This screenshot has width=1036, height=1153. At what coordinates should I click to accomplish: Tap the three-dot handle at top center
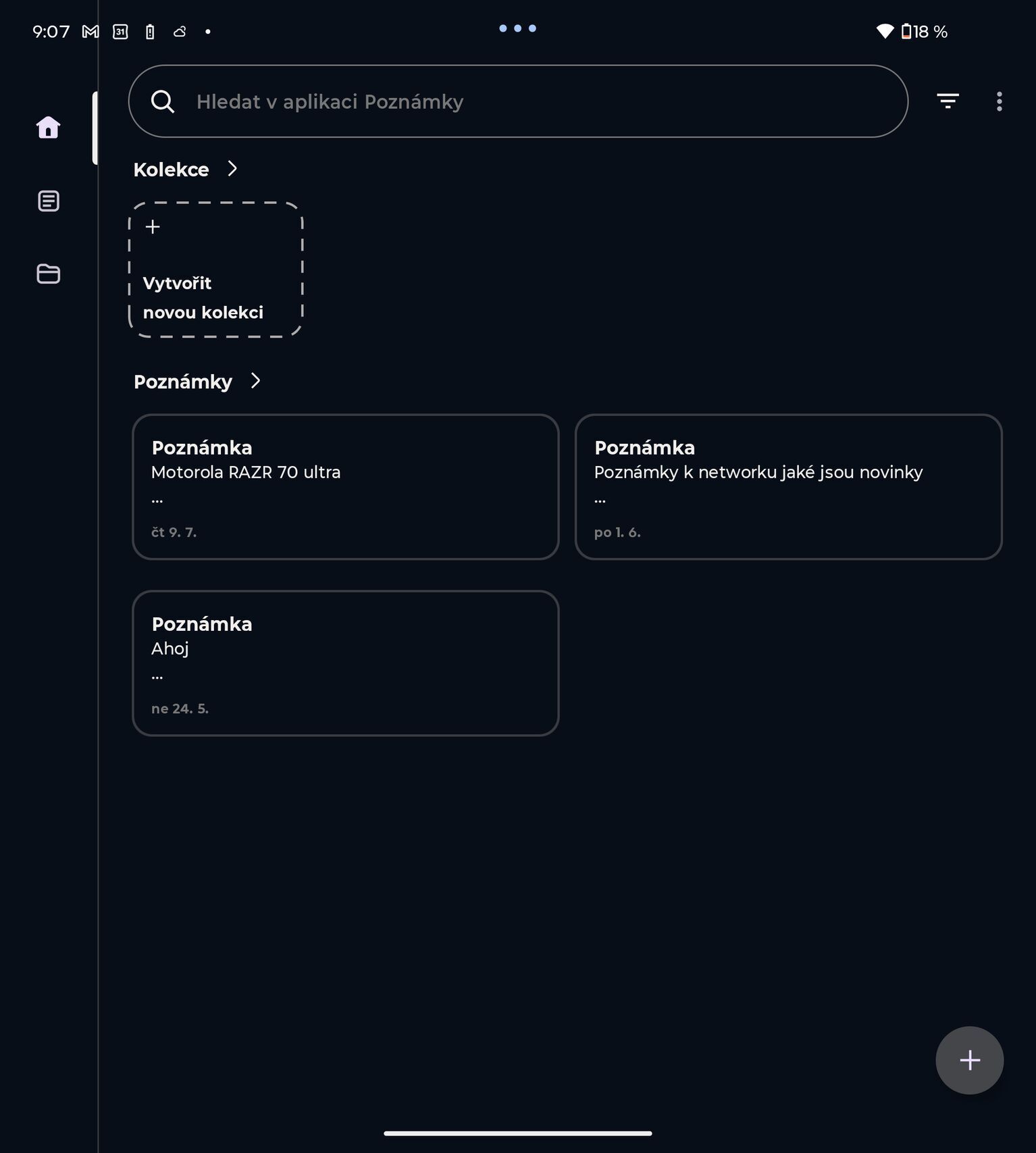coord(517,28)
